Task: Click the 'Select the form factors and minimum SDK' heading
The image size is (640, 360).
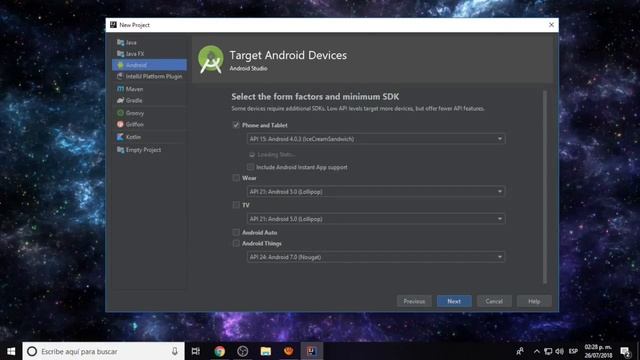Action: 315,97
